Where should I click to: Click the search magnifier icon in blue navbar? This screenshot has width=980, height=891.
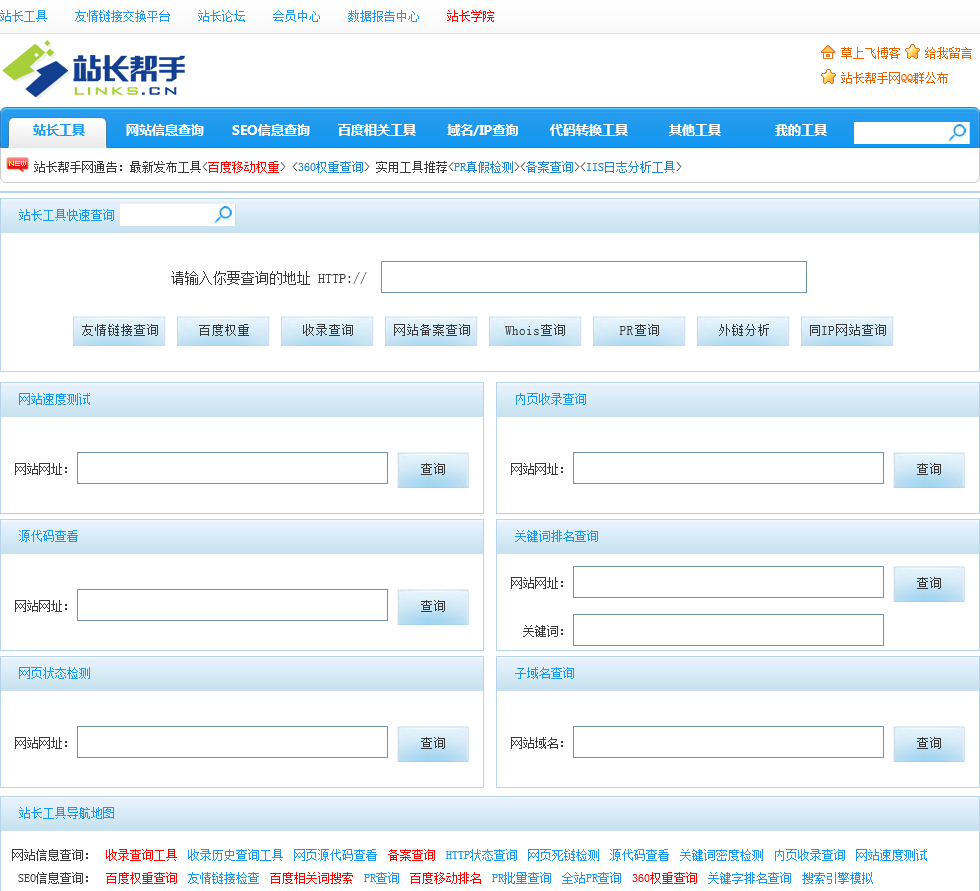click(958, 132)
